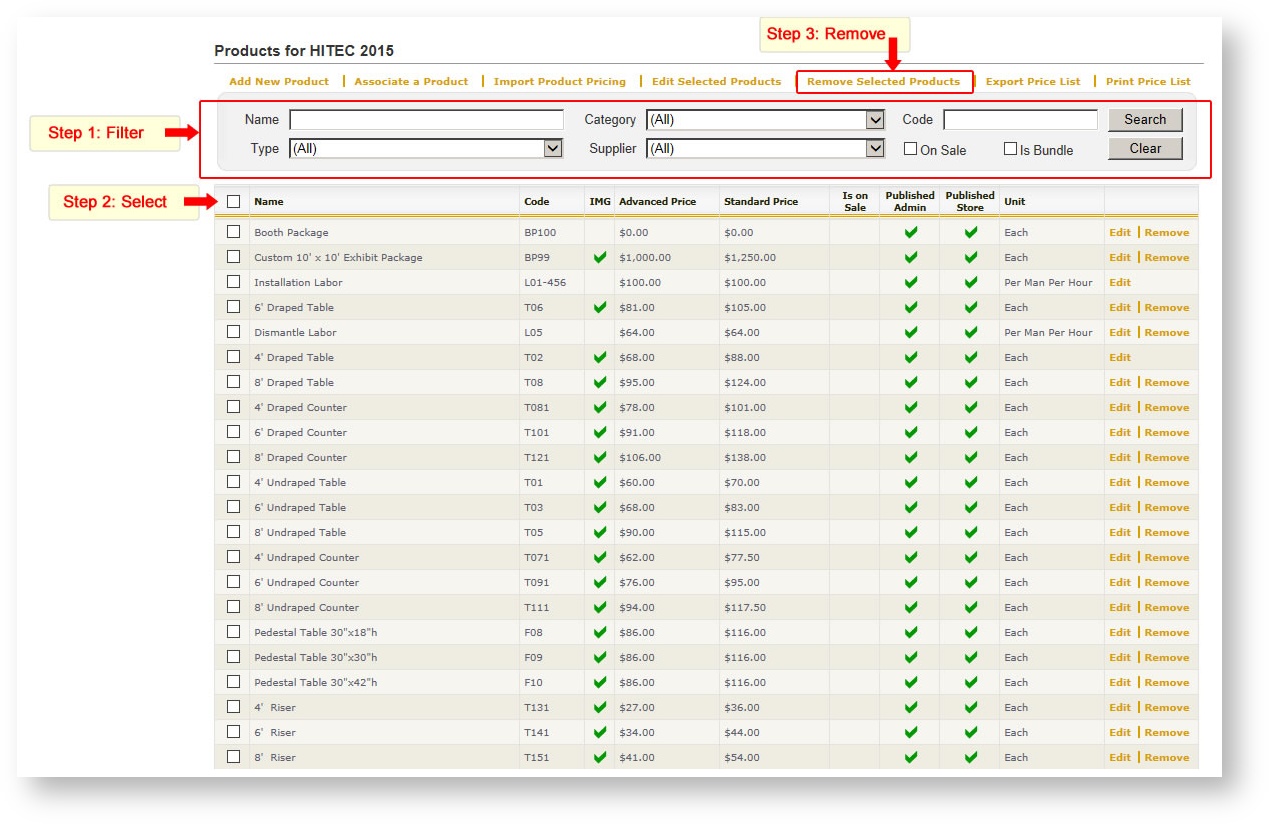The height and width of the screenshot is (825, 1270).
Task: Click the Search button
Action: pos(1144,119)
